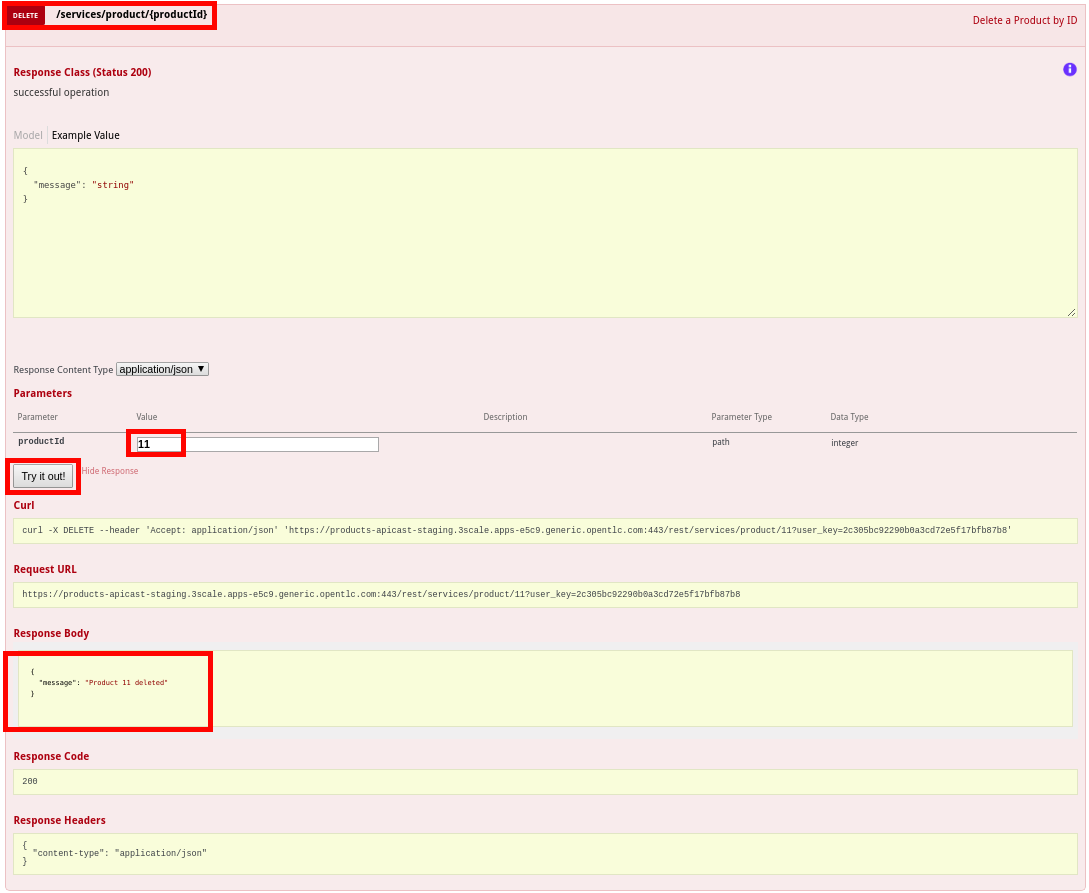Click the 200 response code value
The height and width of the screenshot is (893, 1089).
[x=30, y=781]
